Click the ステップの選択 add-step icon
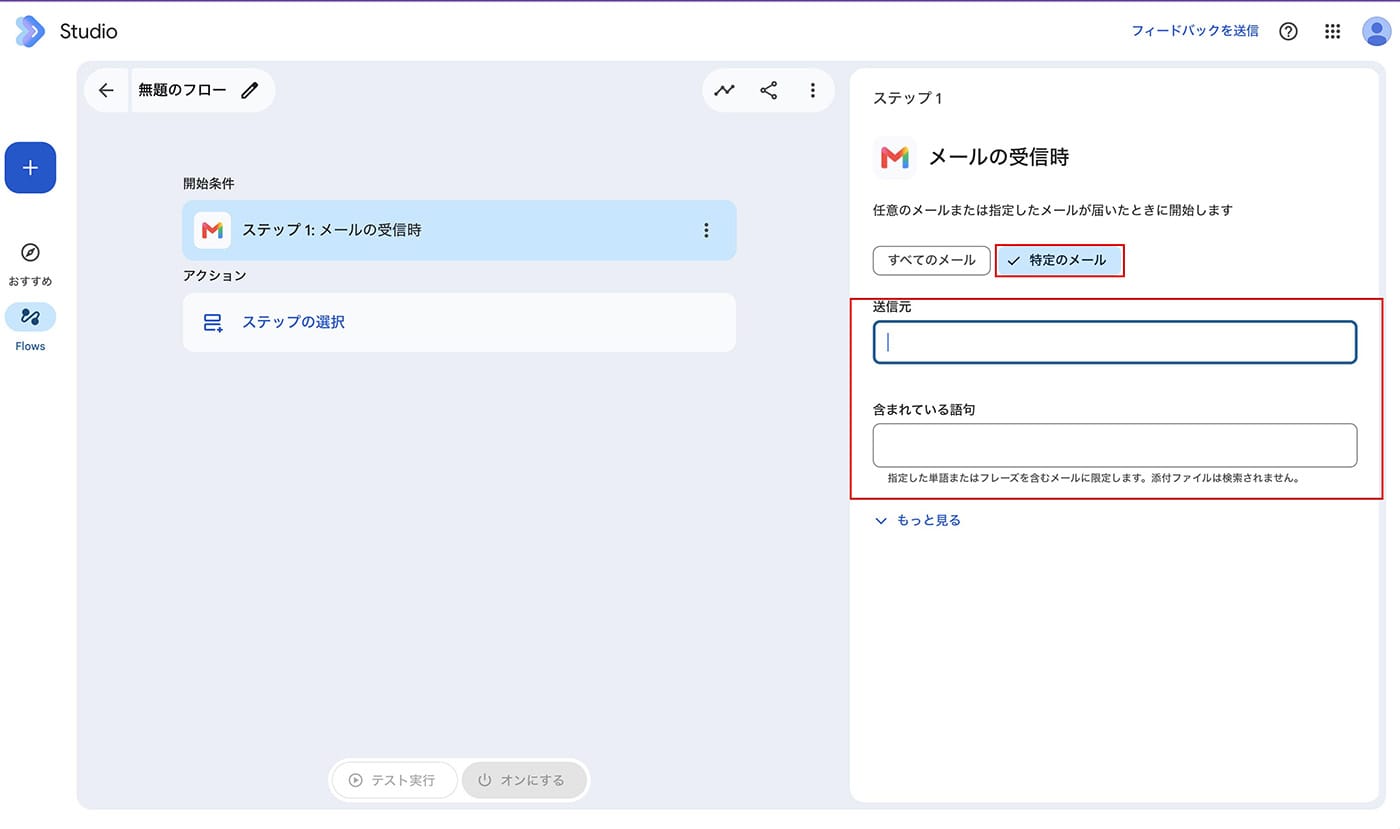Image resolution: width=1400 pixels, height=829 pixels. pos(213,322)
